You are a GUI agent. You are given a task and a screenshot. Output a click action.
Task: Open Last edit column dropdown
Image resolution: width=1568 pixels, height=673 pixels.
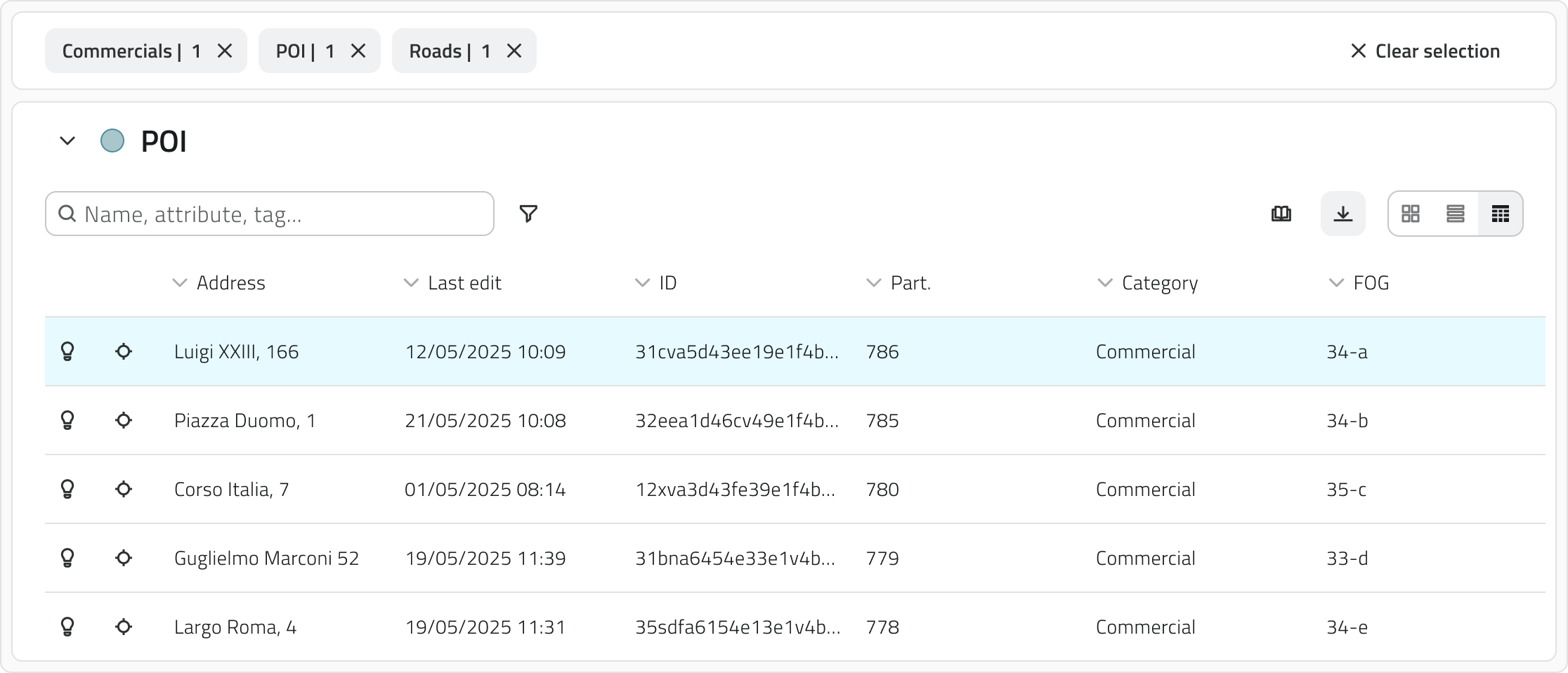click(411, 282)
